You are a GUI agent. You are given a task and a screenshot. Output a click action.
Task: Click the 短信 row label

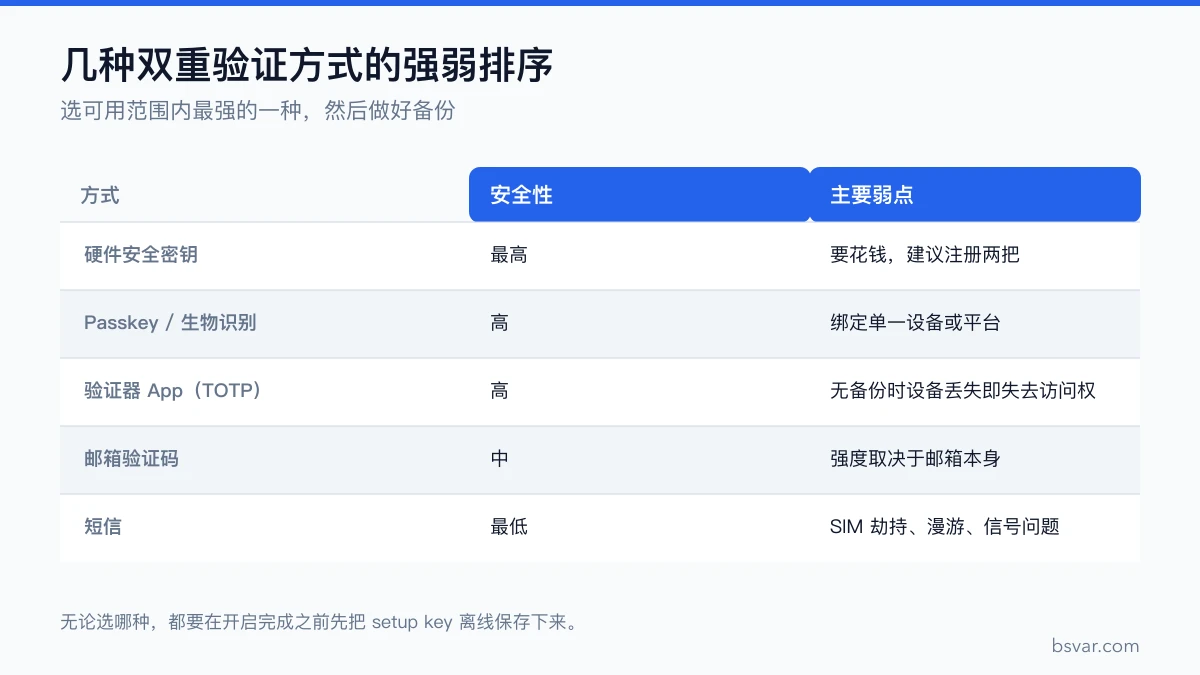pyautogui.click(x=103, y=527)
